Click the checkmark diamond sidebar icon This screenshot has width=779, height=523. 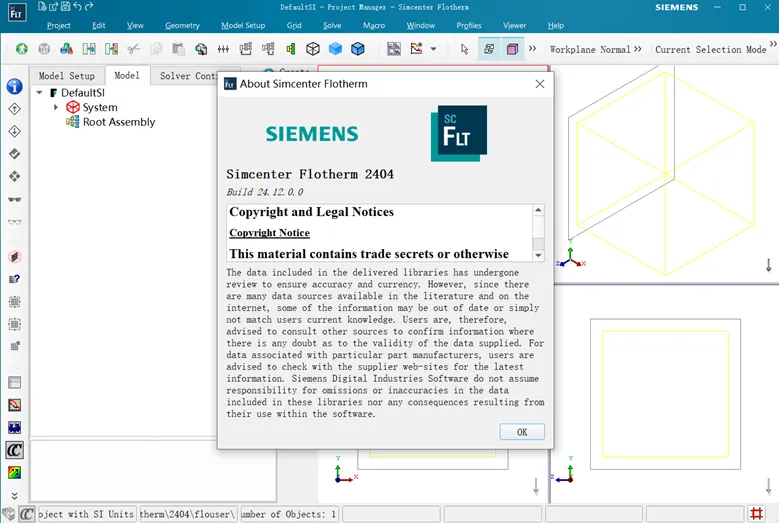[x=14, y=154]
